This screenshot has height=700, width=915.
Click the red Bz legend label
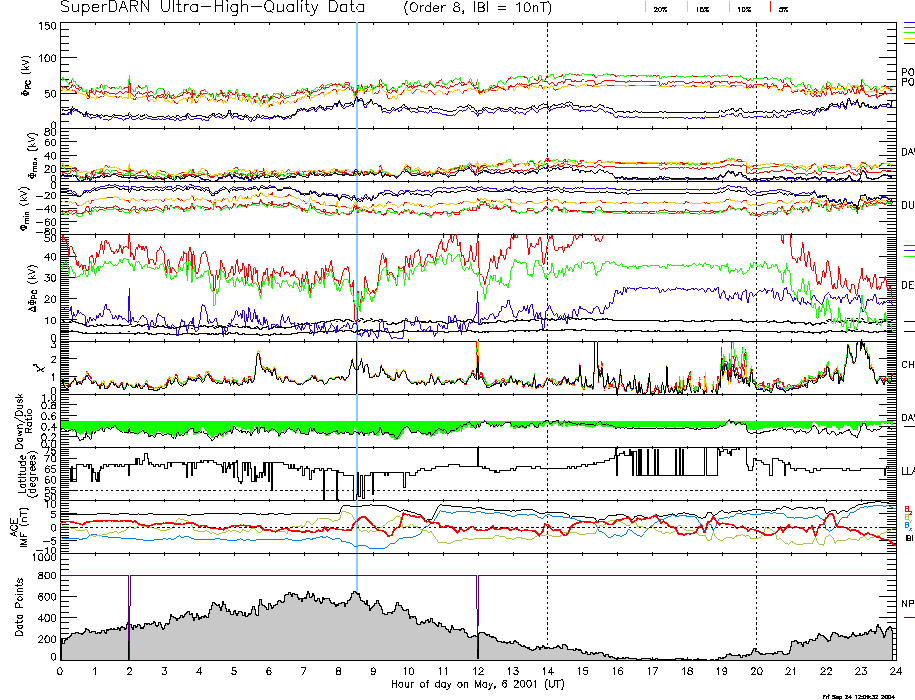907,508
